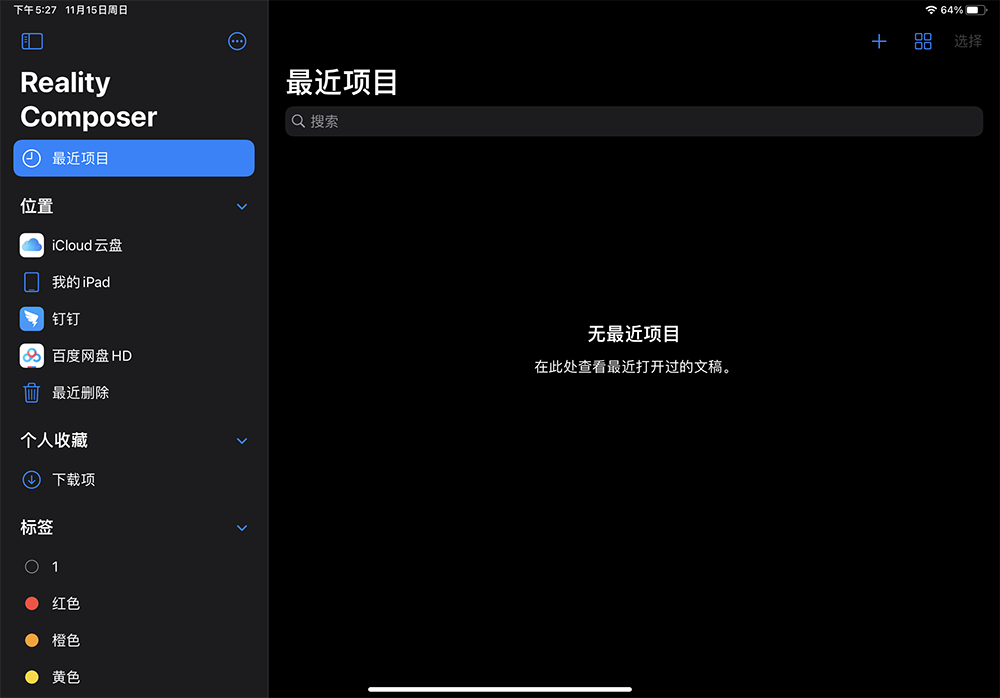Viewport: 1000px width, 698px height.
Task: Tap the battery status icon
Action: pyautogui.click(x=976, y=10)
